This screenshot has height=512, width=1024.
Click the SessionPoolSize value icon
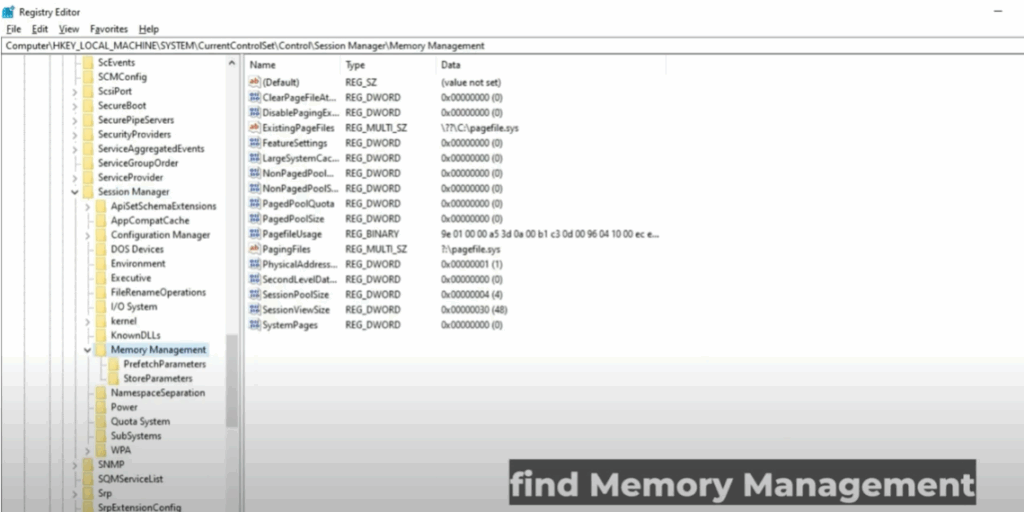[255, 295]
